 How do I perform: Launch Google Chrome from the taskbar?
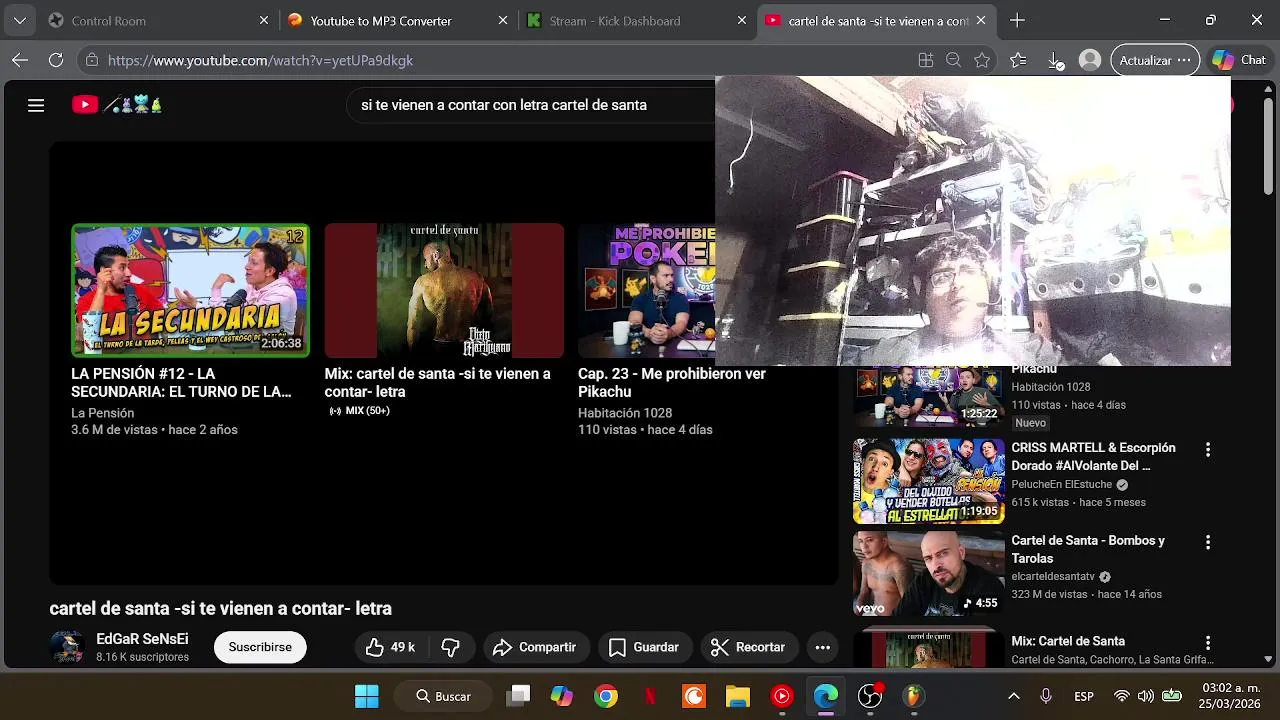[606, 696]
